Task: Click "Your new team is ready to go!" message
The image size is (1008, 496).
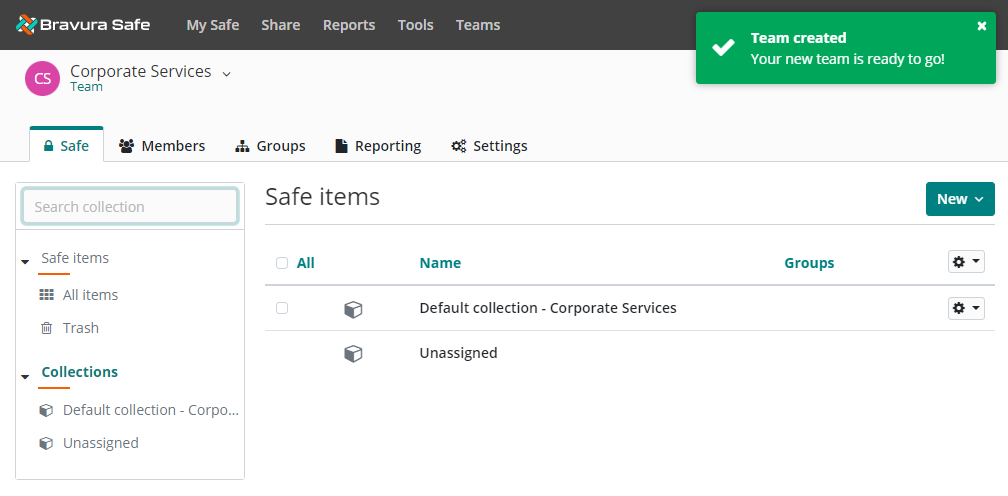Action: pos(847,59)
